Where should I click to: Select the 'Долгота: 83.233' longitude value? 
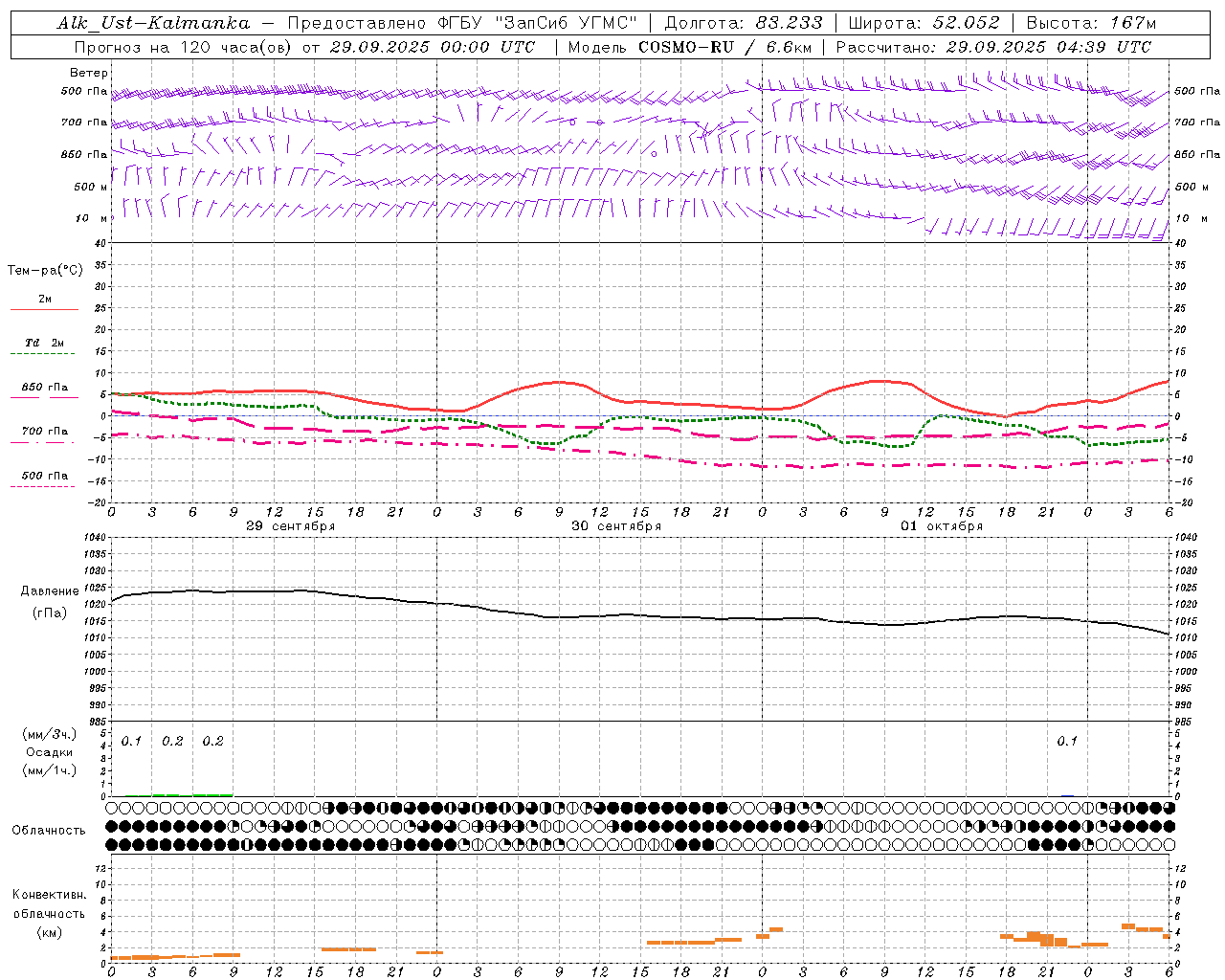pos(744,23)
